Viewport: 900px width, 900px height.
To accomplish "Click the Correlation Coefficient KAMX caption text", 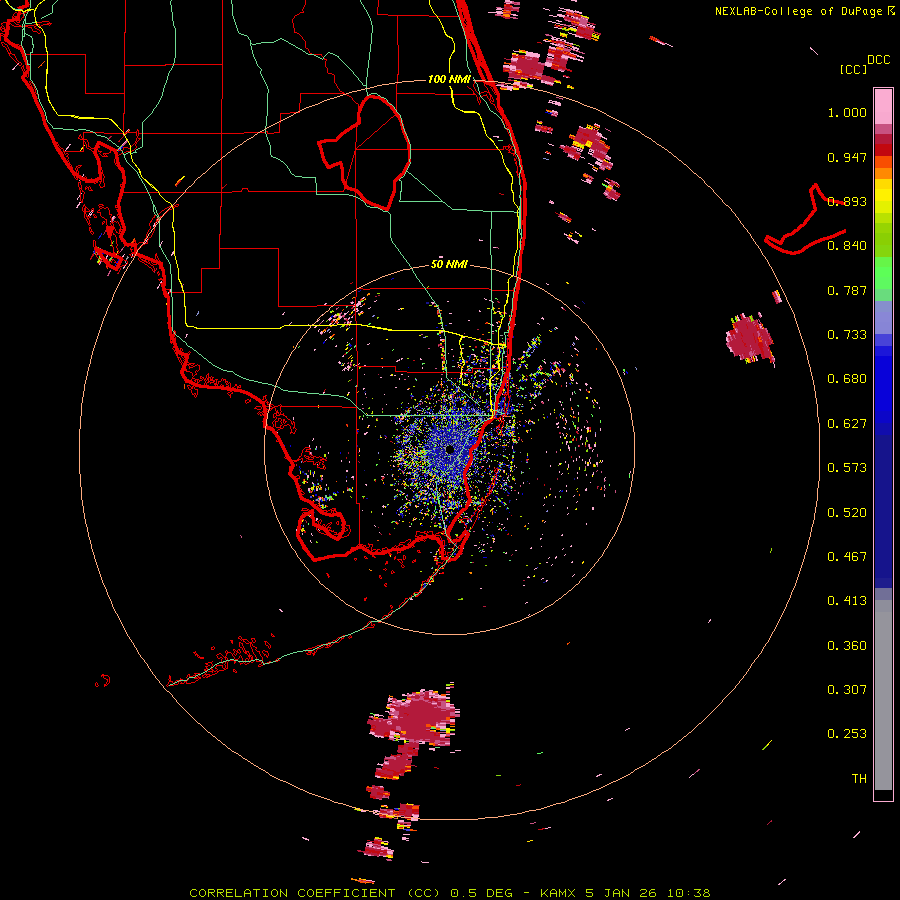I will click(450, 893).
